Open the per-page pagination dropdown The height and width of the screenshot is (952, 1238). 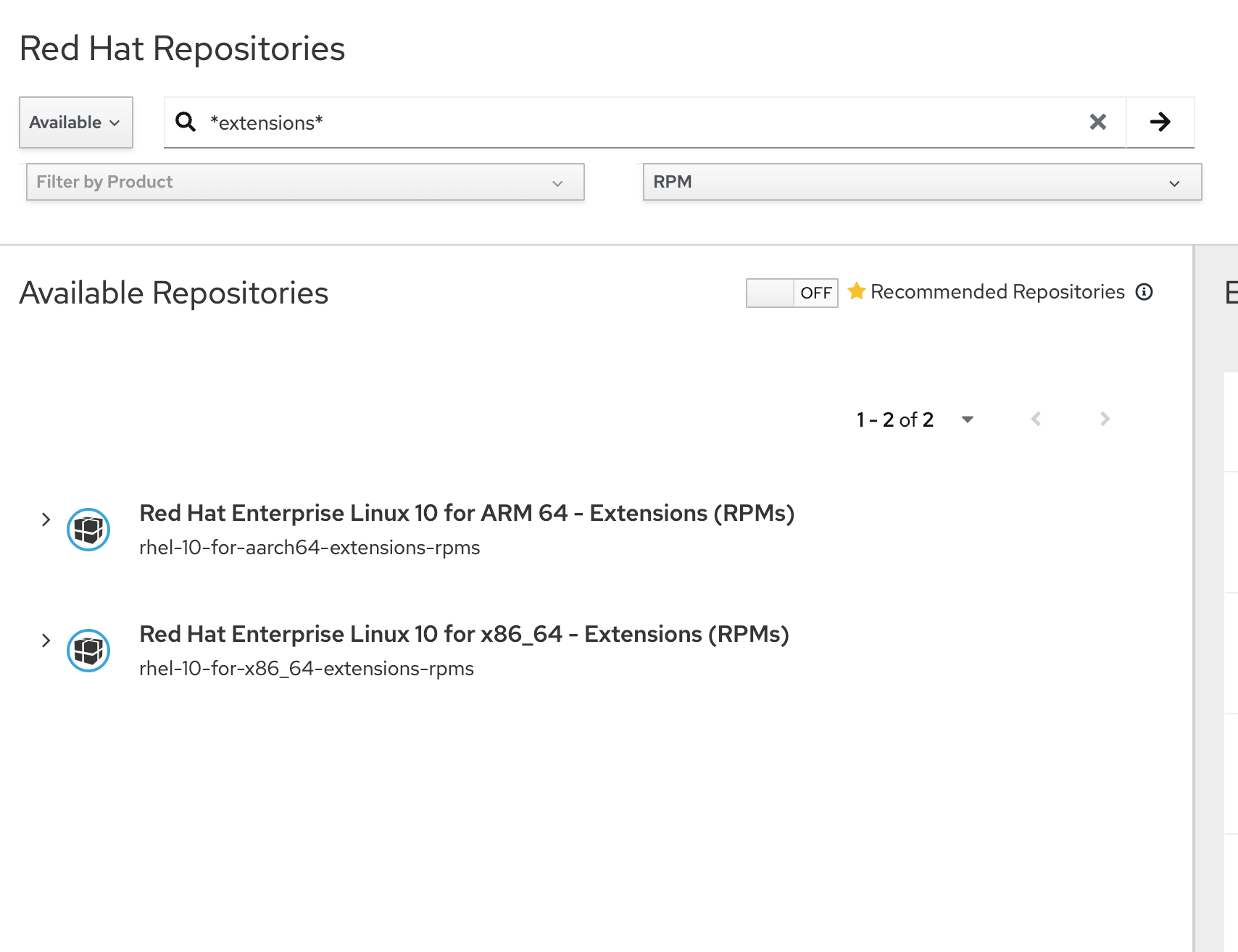[x=967, y=419]
